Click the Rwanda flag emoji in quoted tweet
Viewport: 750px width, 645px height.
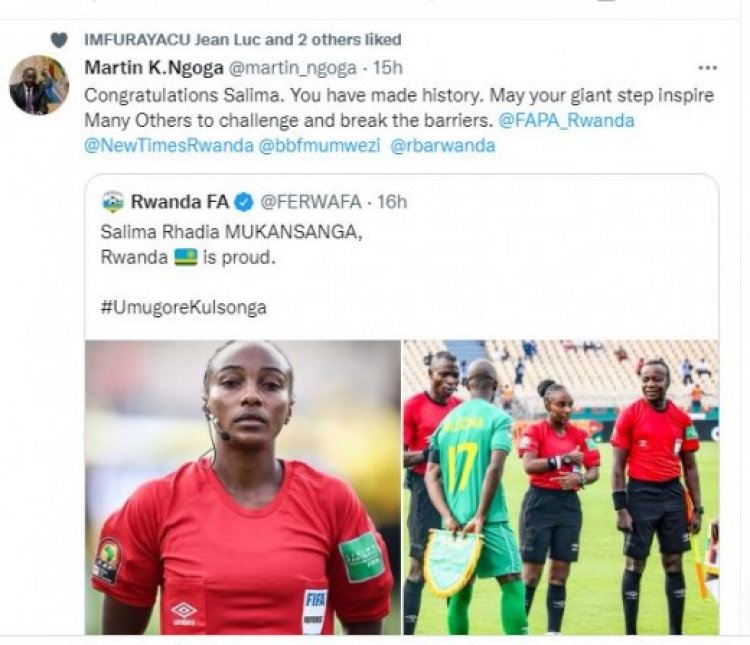coord(186,257)
